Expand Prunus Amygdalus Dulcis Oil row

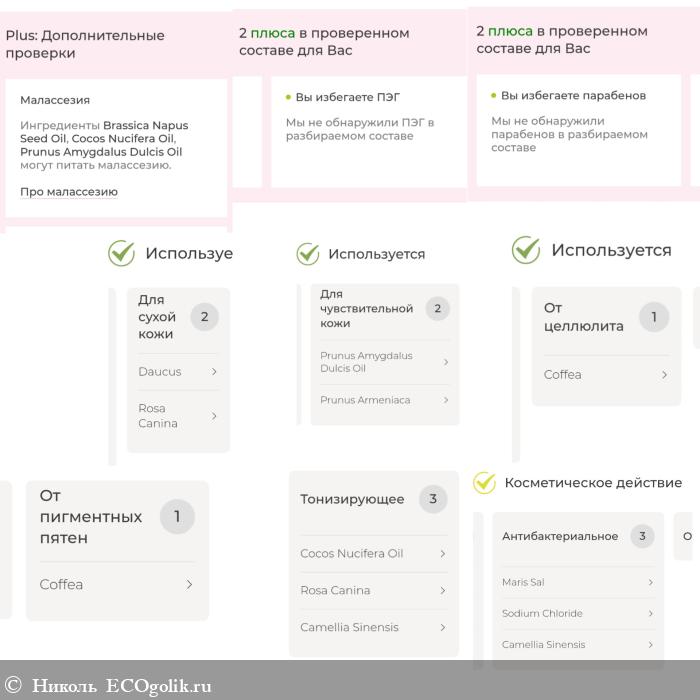coord(445,362)
